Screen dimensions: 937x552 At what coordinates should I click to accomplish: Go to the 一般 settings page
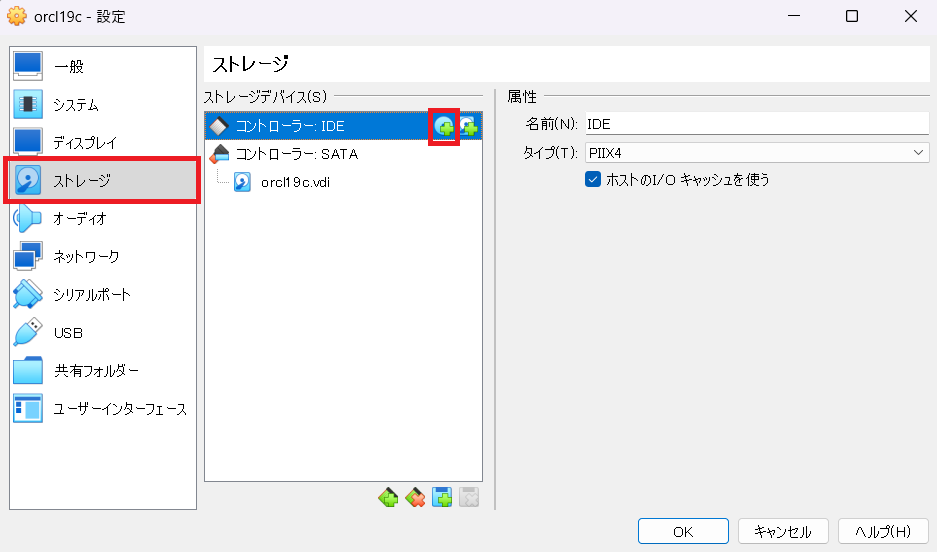click(x=68, y=67)
